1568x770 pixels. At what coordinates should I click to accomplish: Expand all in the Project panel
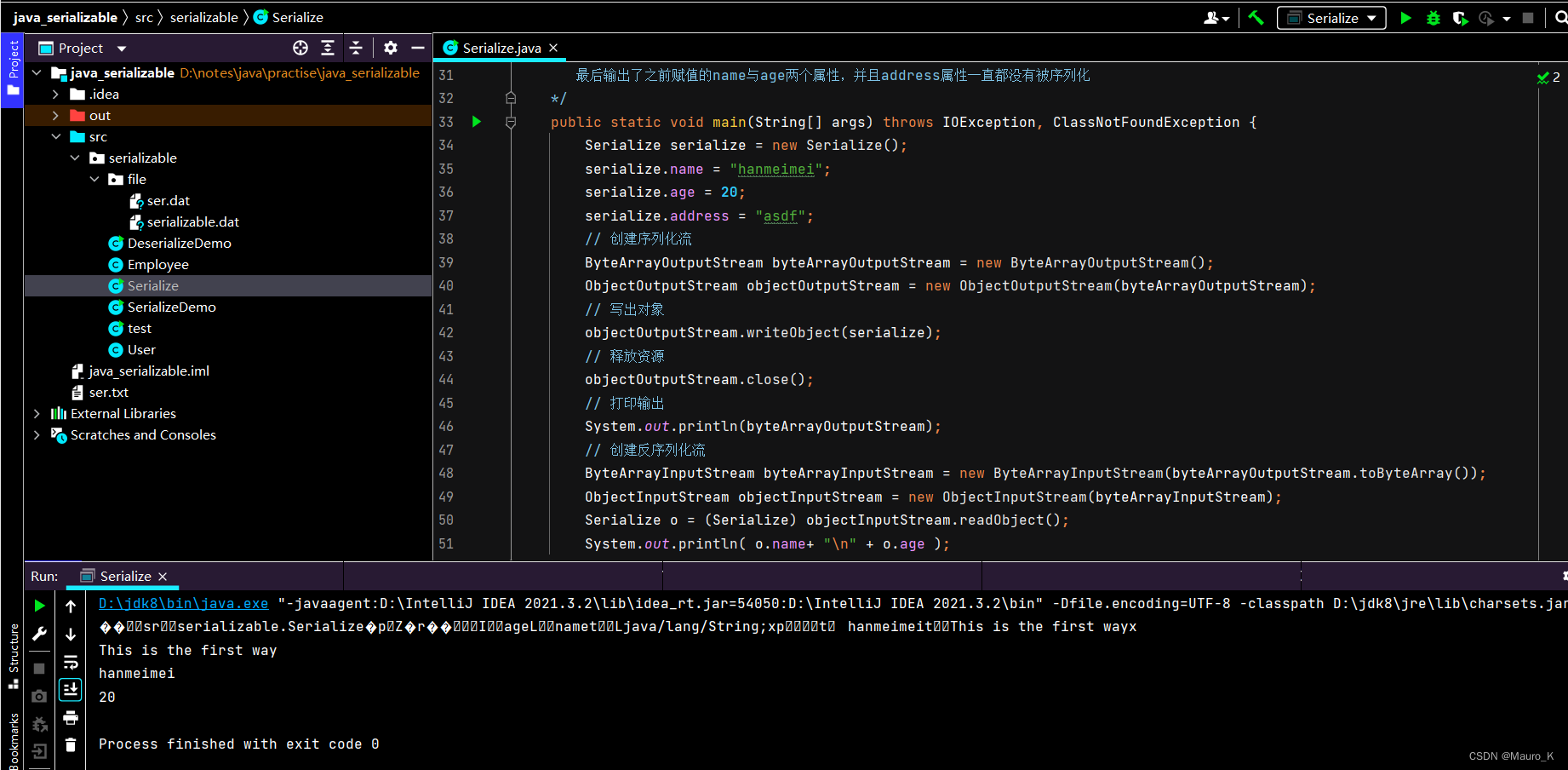pyautogui.click(x=328, y=48)
